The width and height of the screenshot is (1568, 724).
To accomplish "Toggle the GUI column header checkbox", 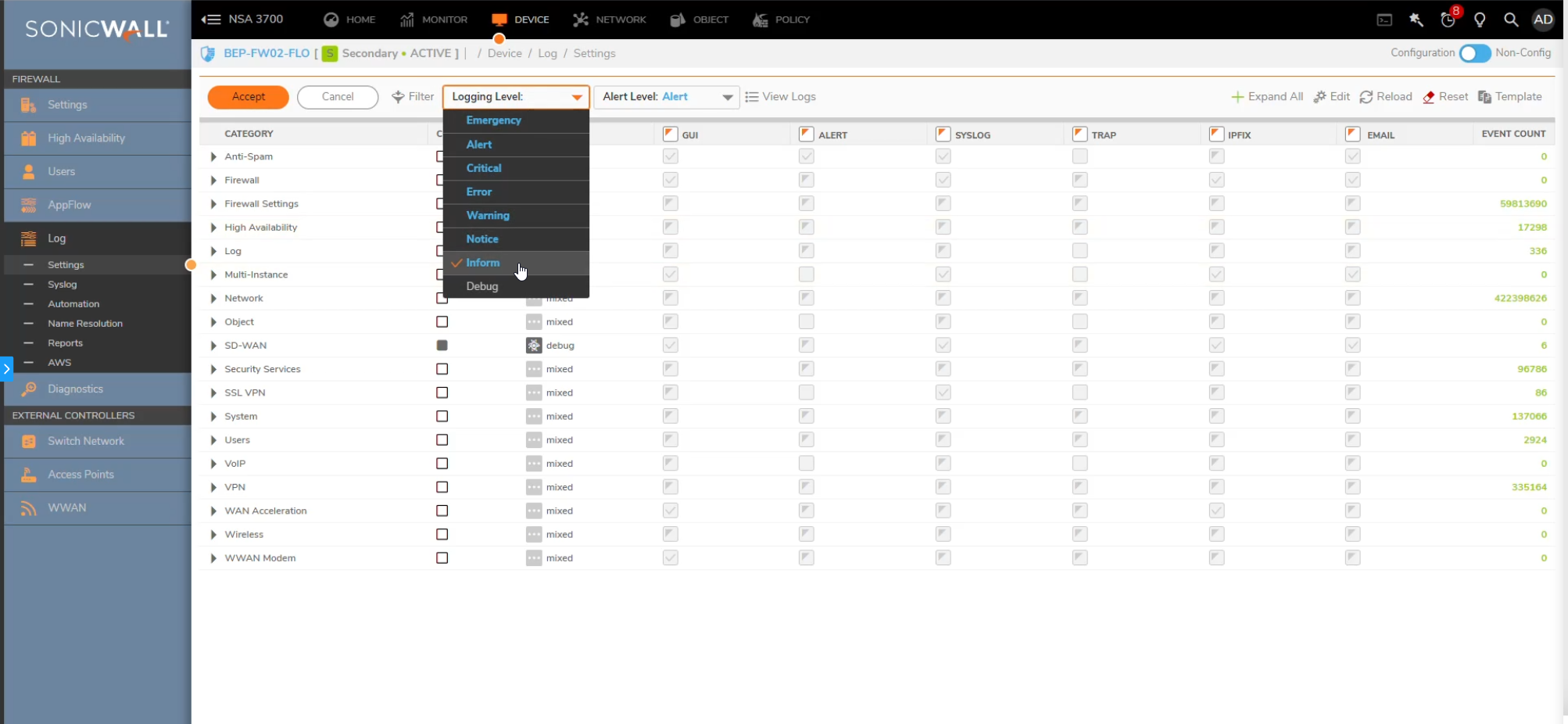I will (670, 134).
